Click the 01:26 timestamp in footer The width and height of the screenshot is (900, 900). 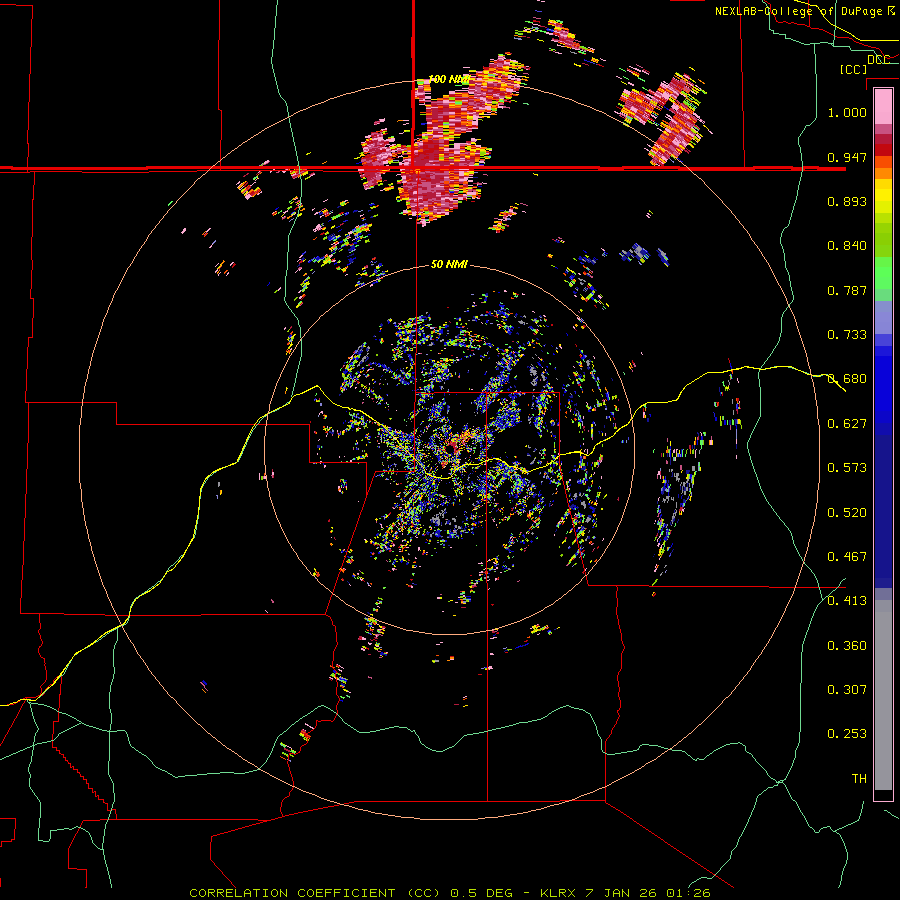coord(689,893)
